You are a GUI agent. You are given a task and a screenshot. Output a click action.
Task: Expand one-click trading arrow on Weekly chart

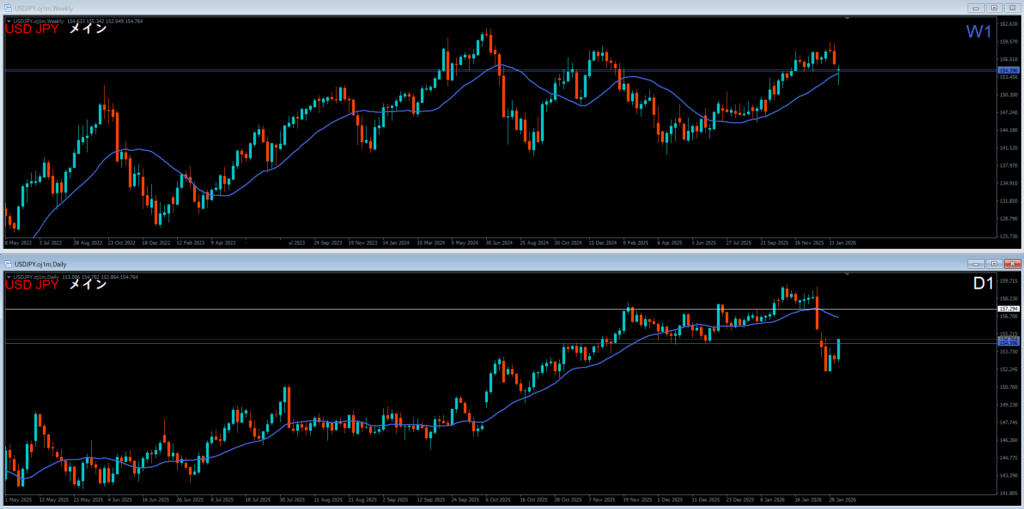click(x=8, y=22)
